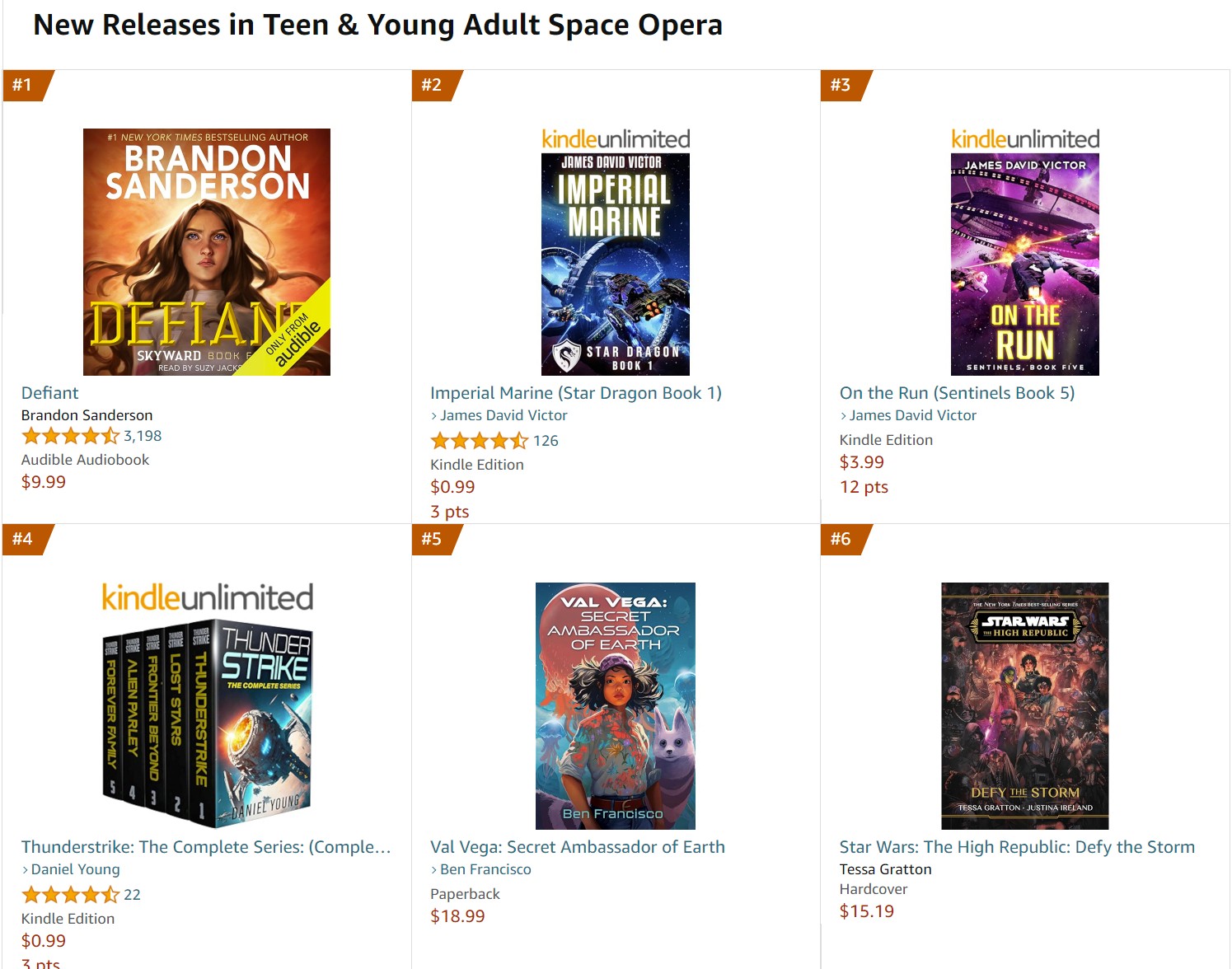Click the Thunderstrike star rating icons
The height and width of the screenshot is (969, 1232).
(70, 895)
